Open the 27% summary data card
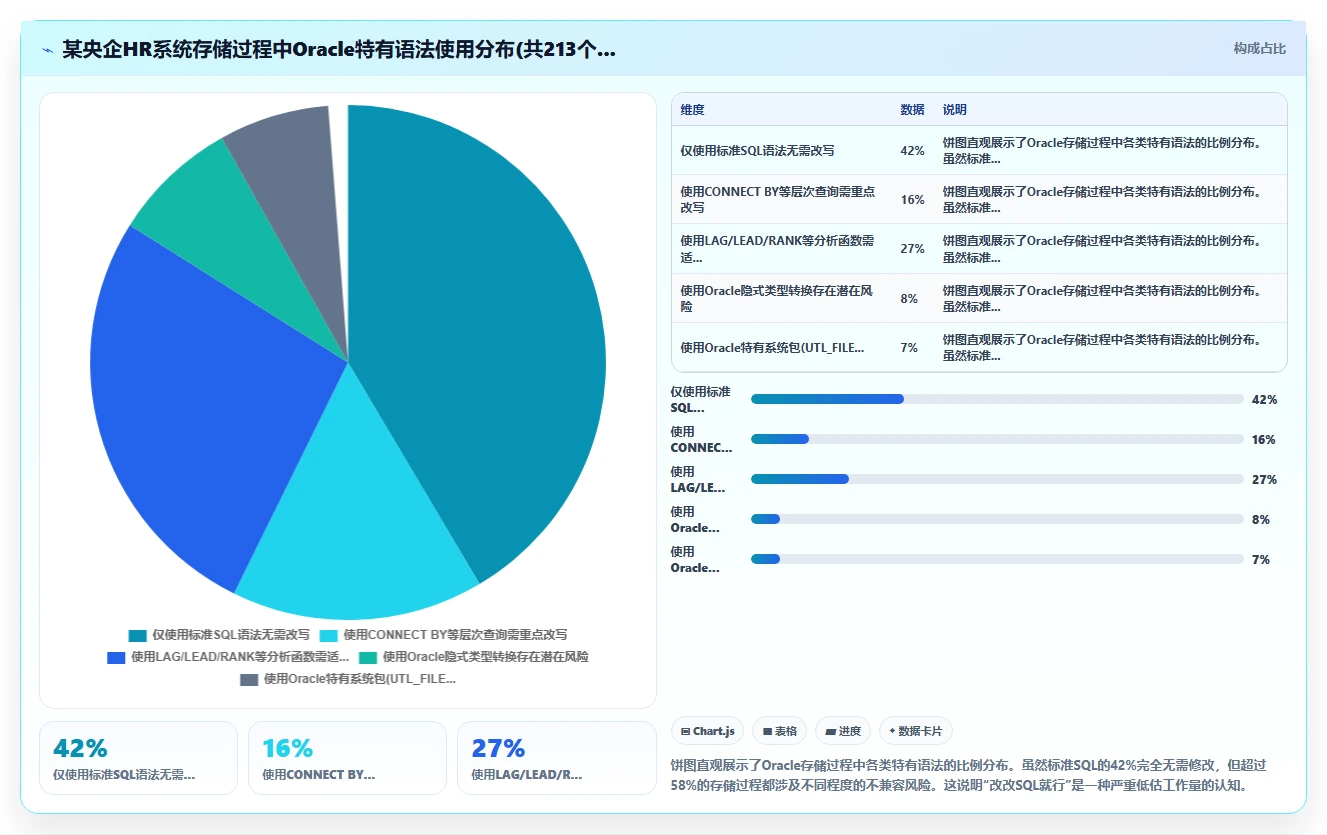The image size is (1327, 835). pyautogui.click(x=557, y=758)
